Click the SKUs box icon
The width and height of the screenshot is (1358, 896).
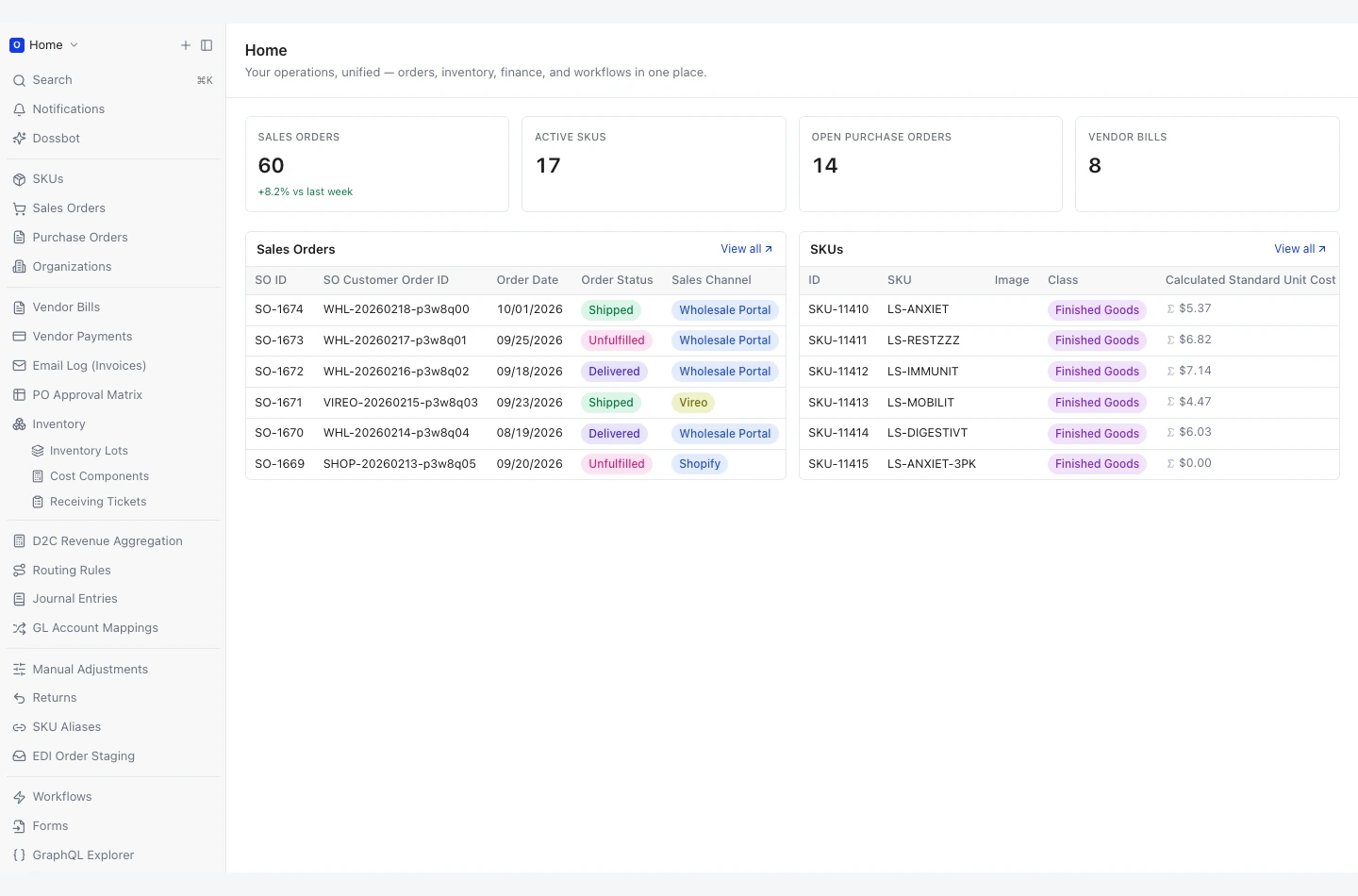pyautogui.click(x=19, y=179)
